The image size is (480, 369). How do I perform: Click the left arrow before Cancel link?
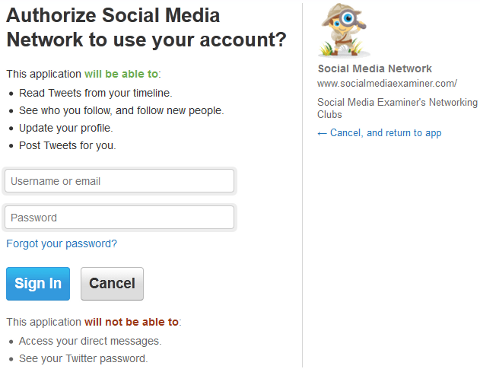pos(322,134)
